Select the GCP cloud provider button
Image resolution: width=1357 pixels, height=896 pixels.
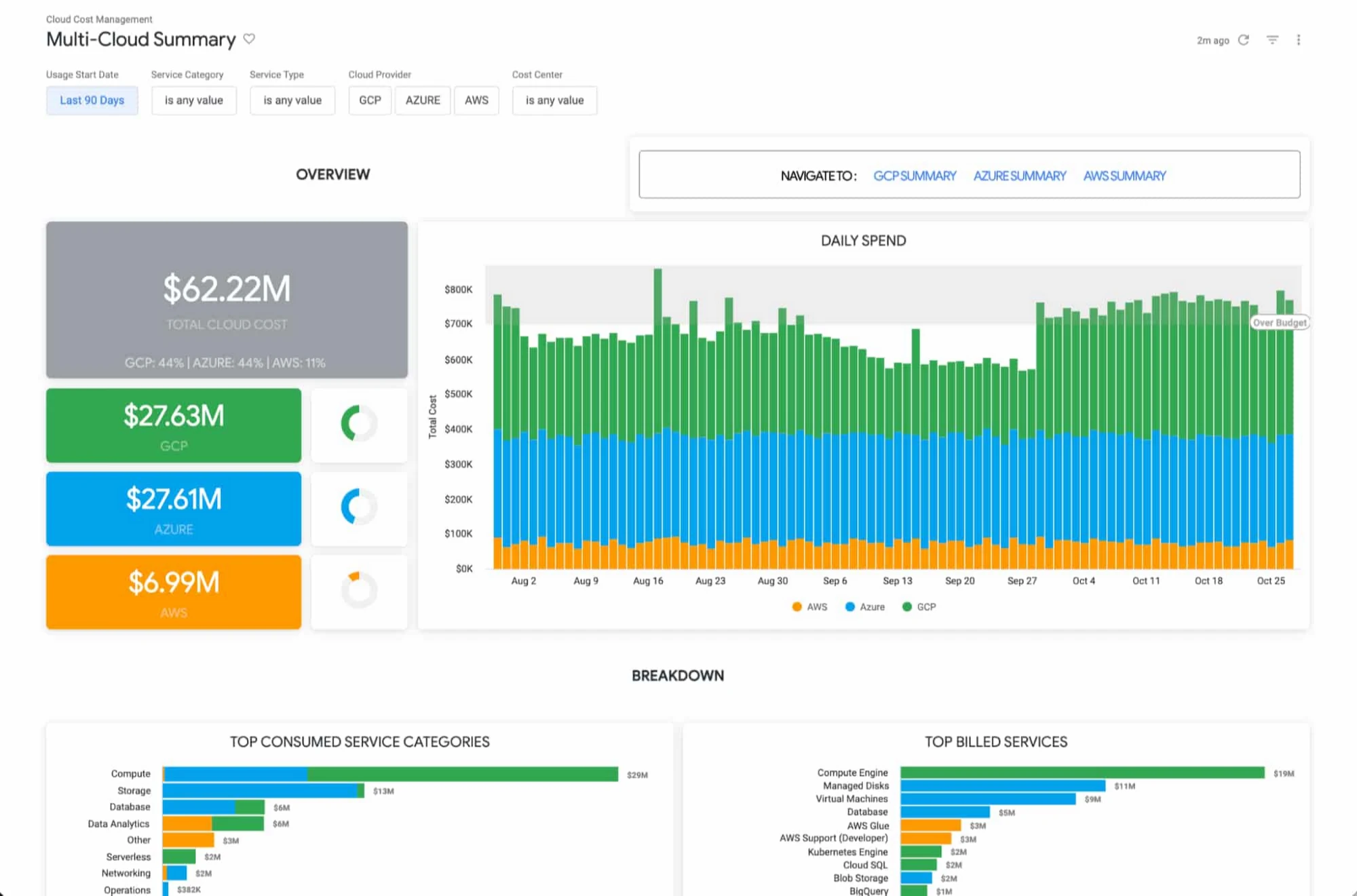(370, 100)
